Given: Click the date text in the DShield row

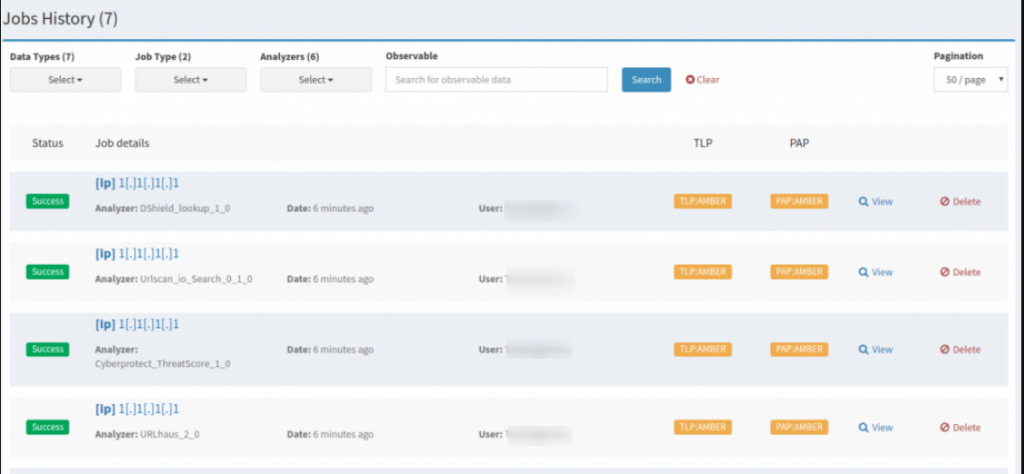Looking at the screenshot, I should pyautogui.click(x=330, y=208).
